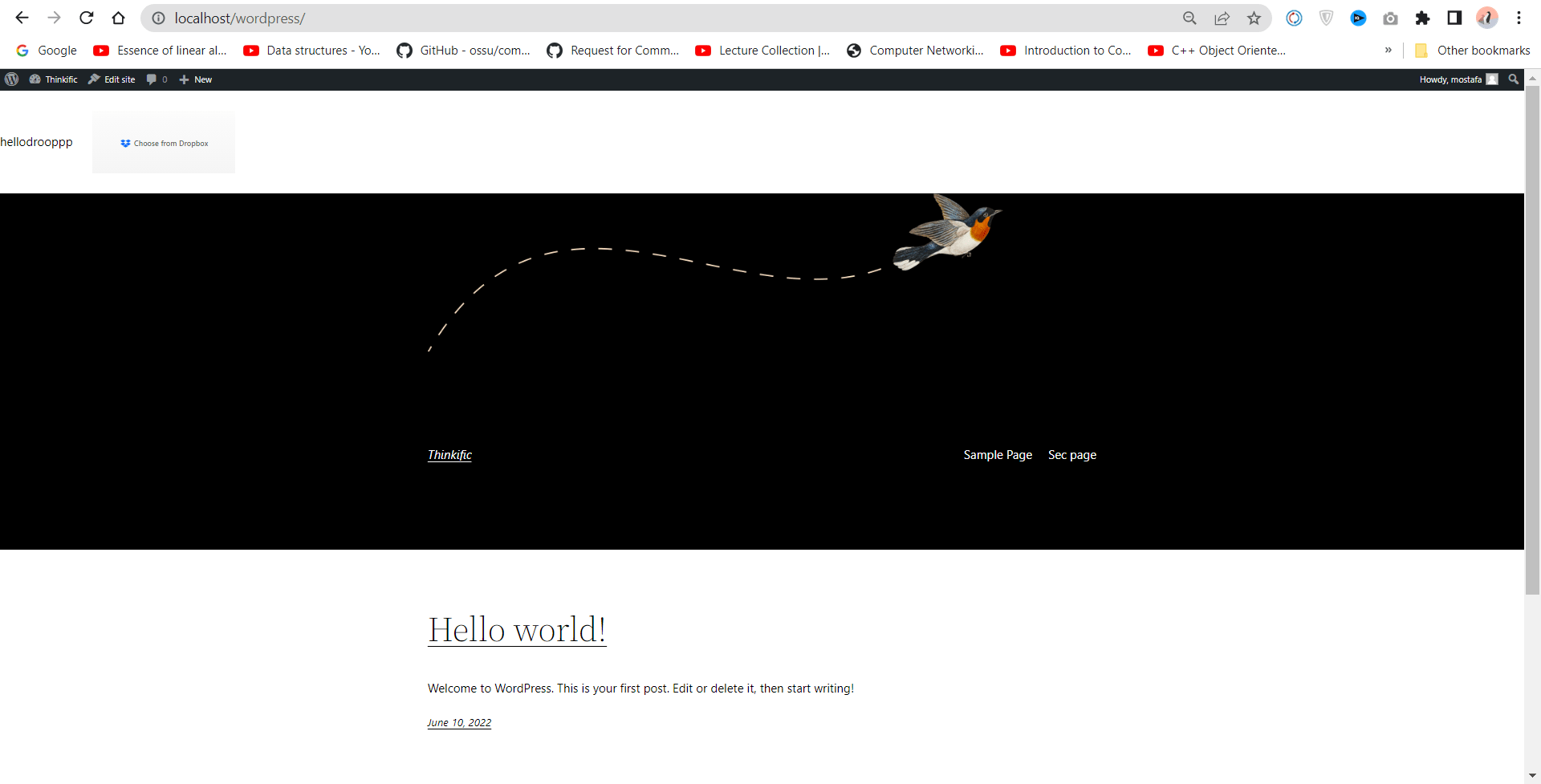This screenshot has width=1541, height=784.
Task: Click the flying bird header image
Action: click(714, 273)
